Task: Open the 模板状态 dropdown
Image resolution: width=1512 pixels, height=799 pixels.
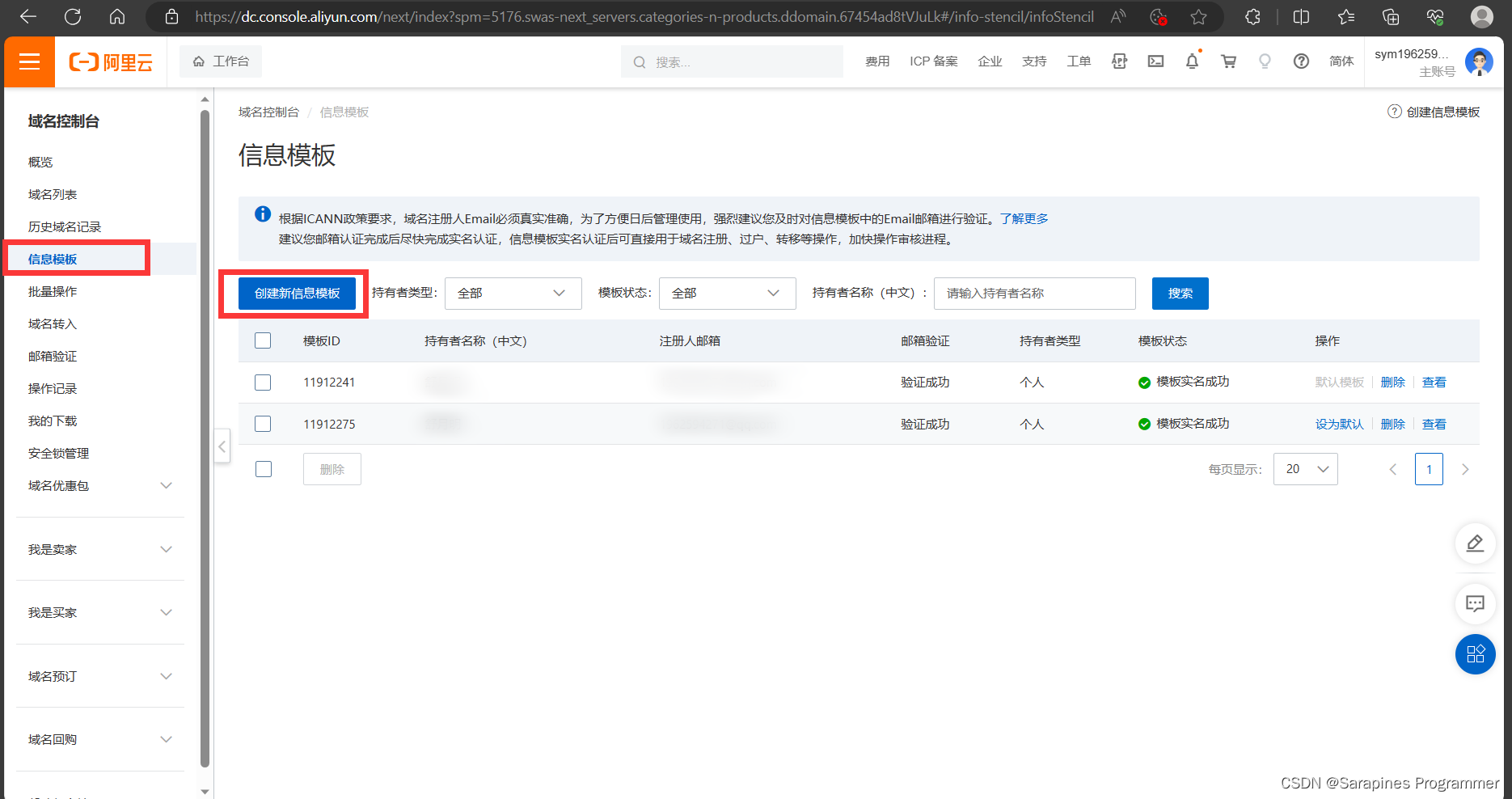Action: click(x=727, y=294)
